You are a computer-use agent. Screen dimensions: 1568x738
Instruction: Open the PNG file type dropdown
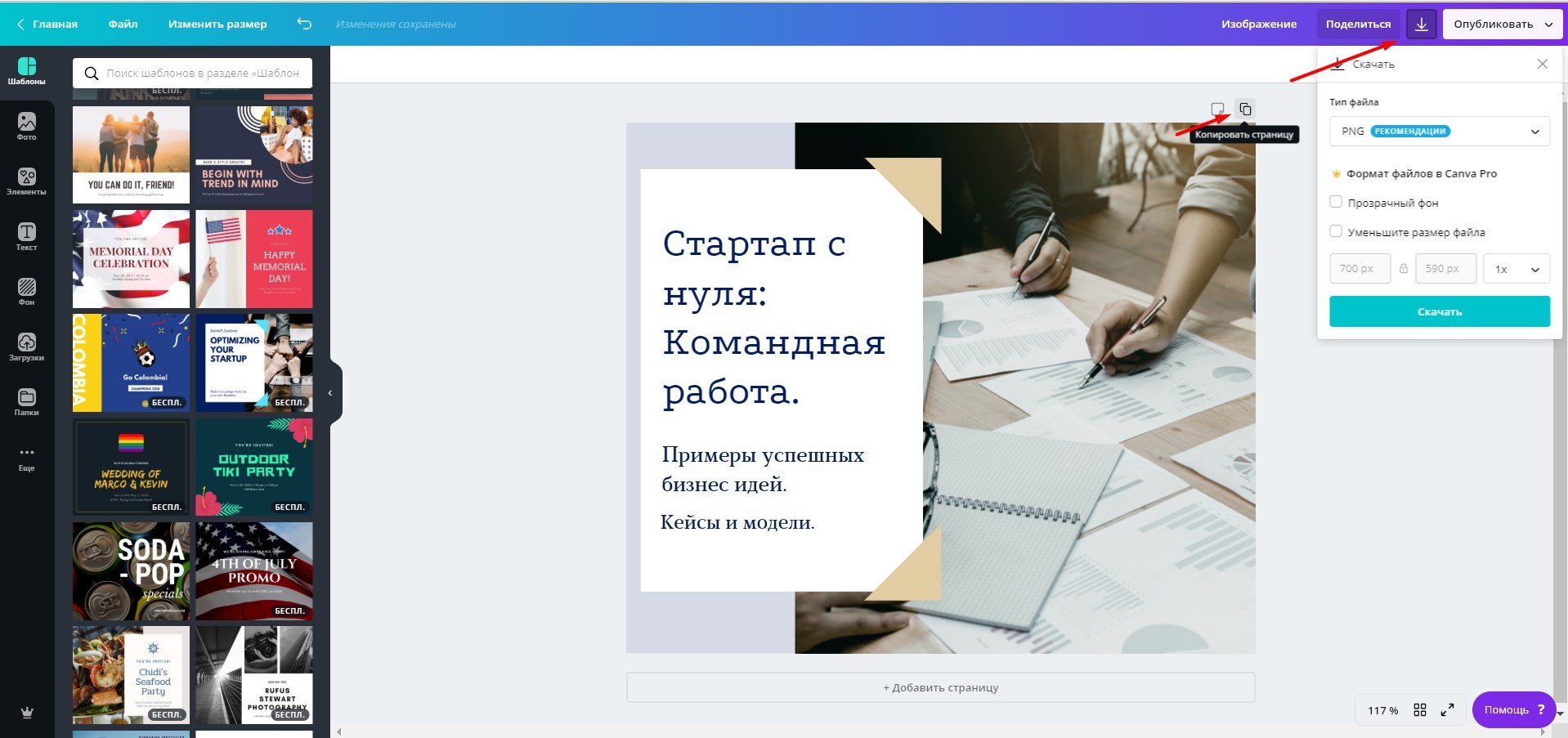pyautogui.click(x=1440, y=131)
